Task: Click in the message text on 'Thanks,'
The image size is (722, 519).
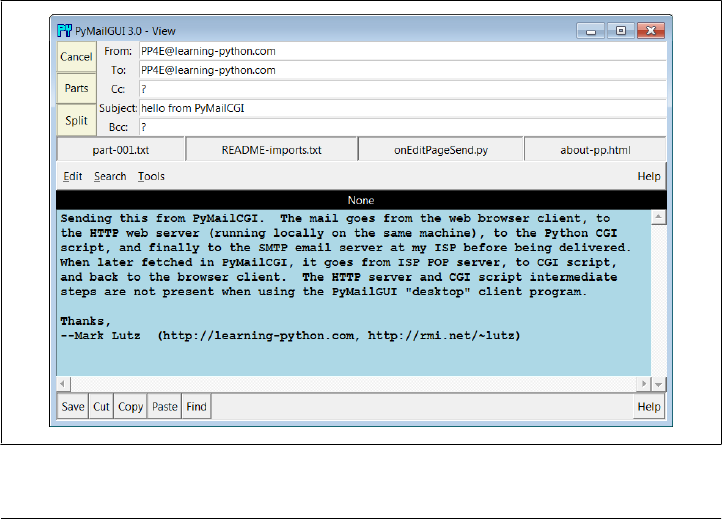Action: click(86, 321)
